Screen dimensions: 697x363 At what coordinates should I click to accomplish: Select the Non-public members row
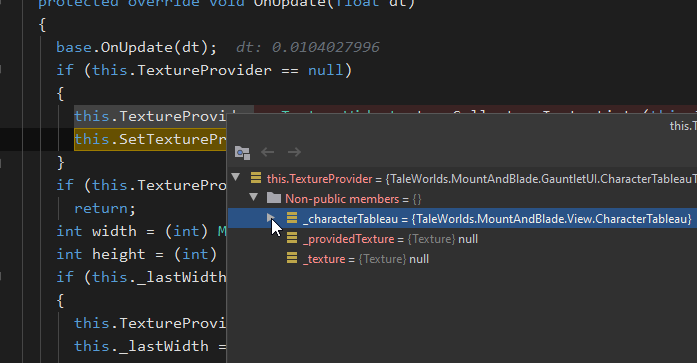pyautogui.click(x=462, y=199)
